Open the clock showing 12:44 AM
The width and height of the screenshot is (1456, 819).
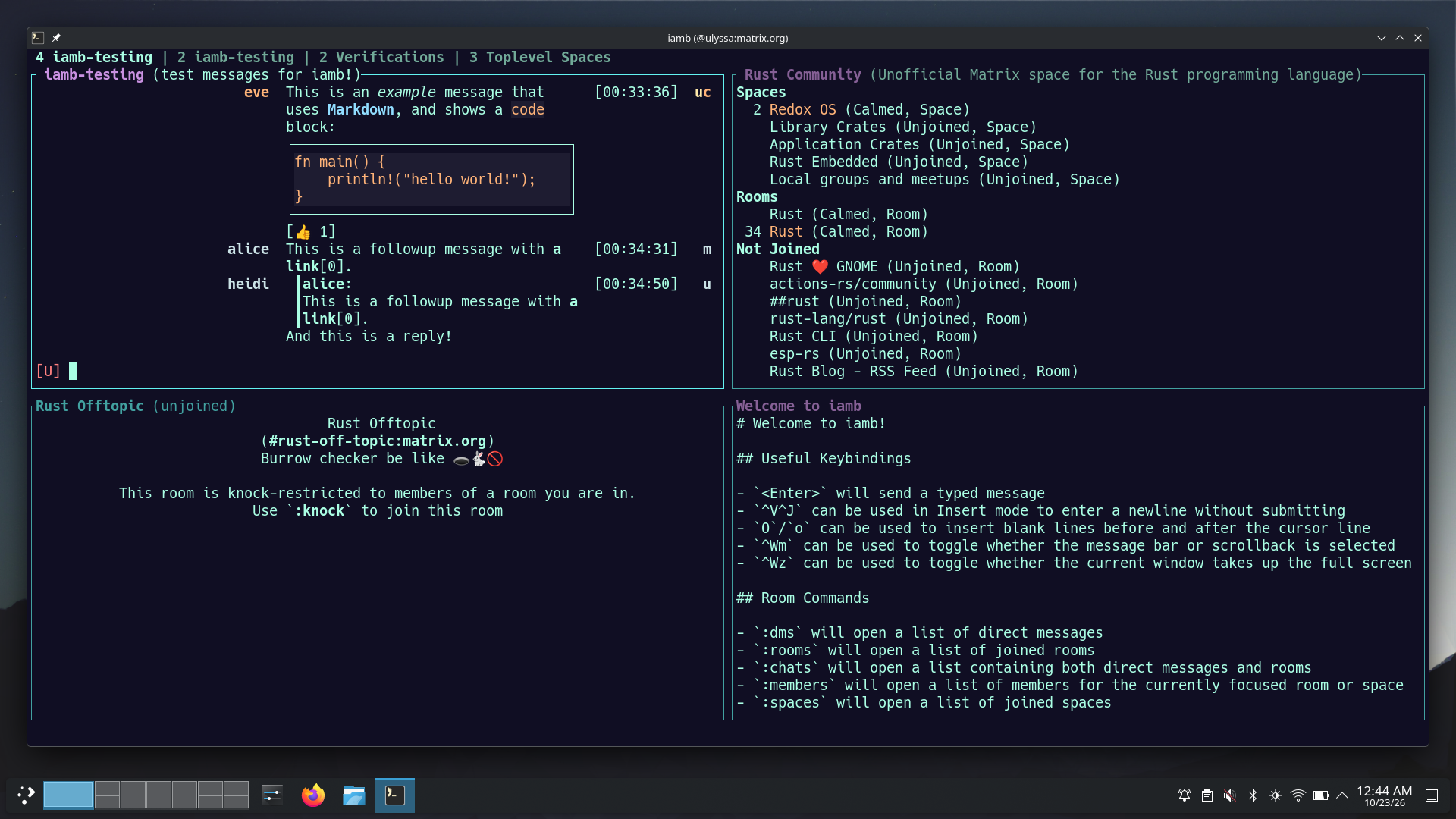click(1384, 795)
